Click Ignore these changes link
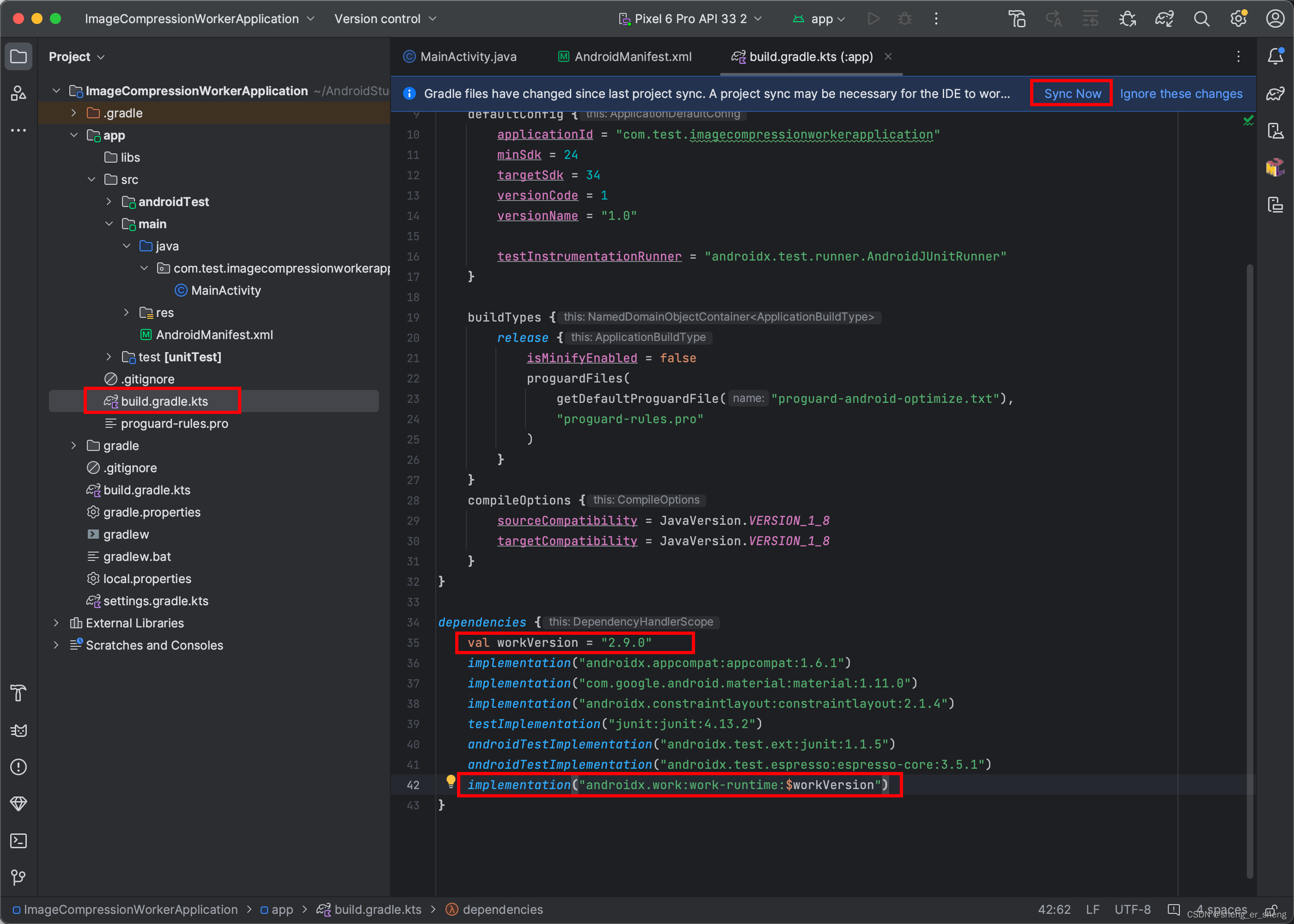Image resolution: width=1294 pixels, height=924 pixels. [1181, 93]
